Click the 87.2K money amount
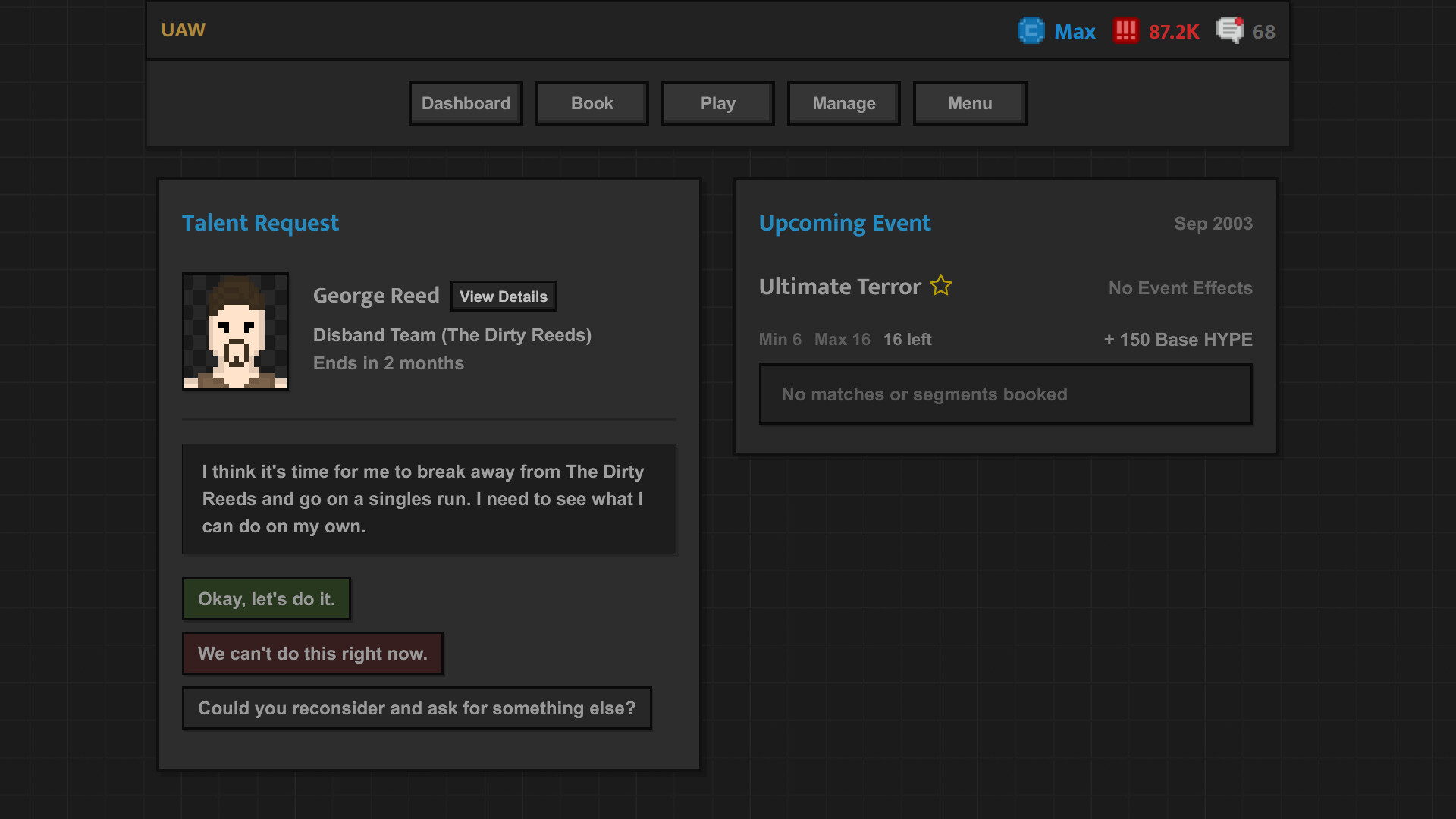Image resolution: width=1456 pixels, height=819 pixels. tap(1173, 32)
